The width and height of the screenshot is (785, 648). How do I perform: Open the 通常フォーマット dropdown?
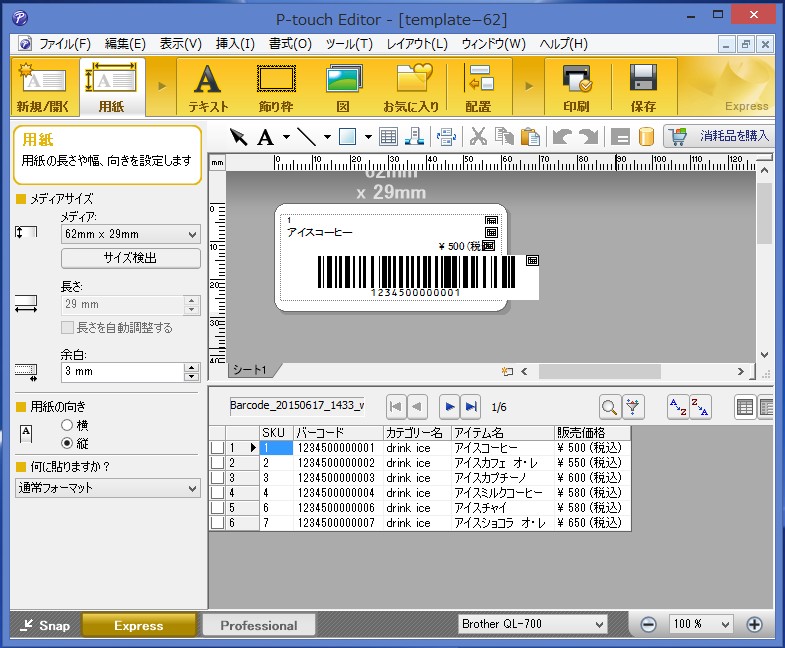[x=108, y=488]
